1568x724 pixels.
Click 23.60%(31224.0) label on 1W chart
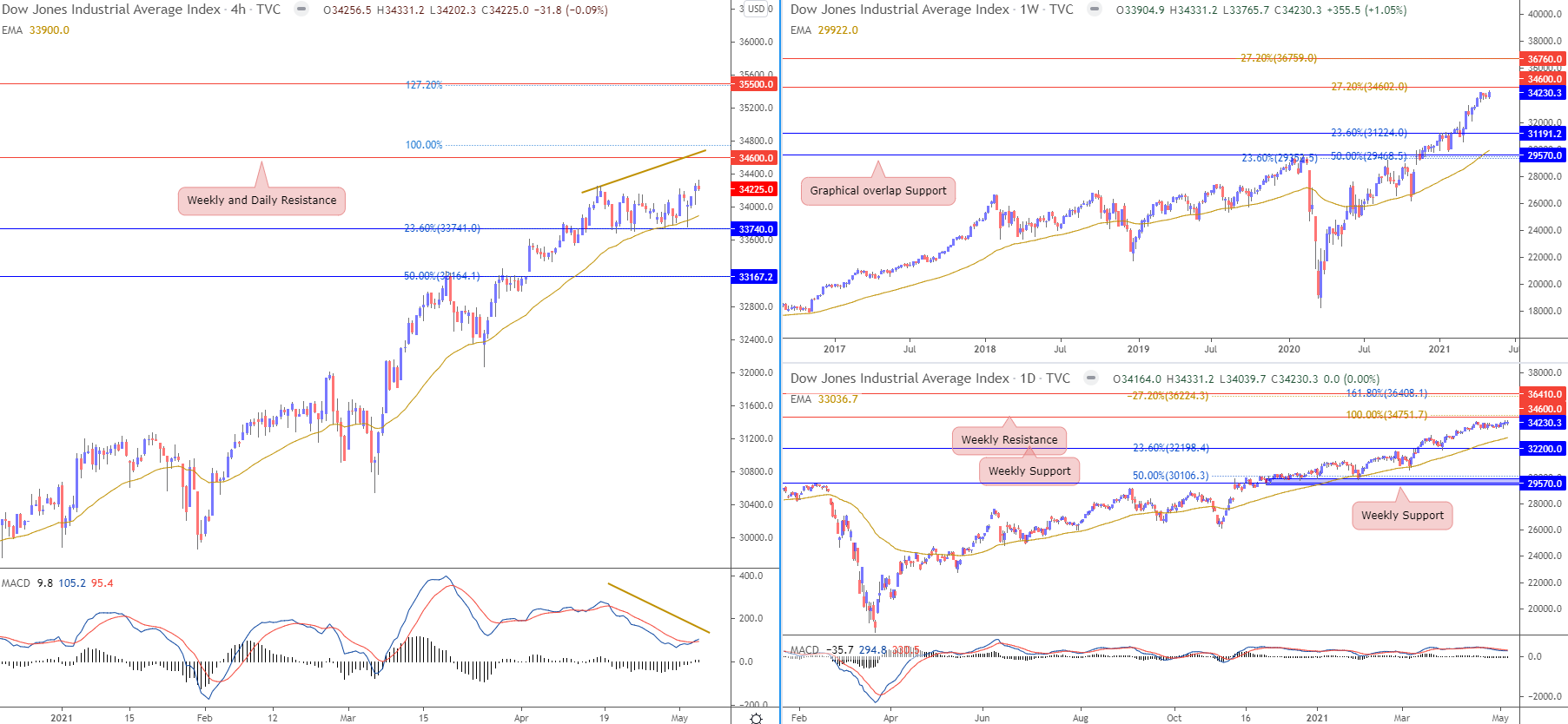pyautogui.click(x=1369, y=133)
